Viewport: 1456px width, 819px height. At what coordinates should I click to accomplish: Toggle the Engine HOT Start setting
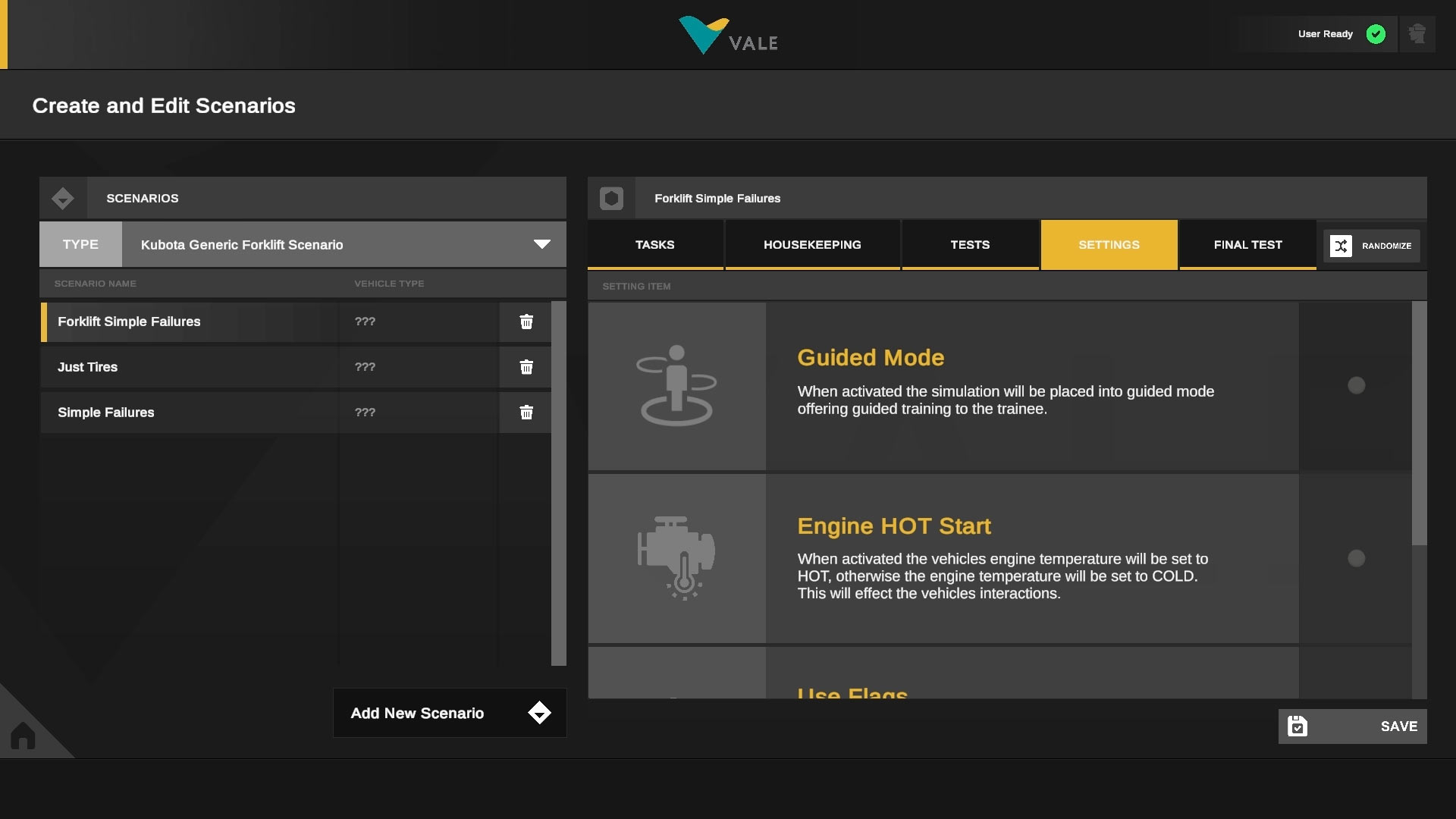point(1356,558)
